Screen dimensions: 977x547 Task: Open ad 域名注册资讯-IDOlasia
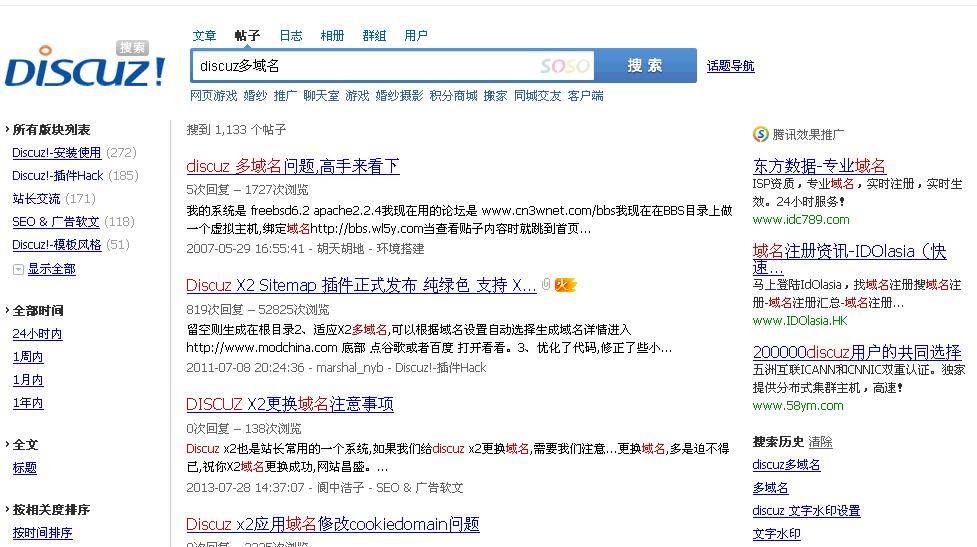click(850, 259)
